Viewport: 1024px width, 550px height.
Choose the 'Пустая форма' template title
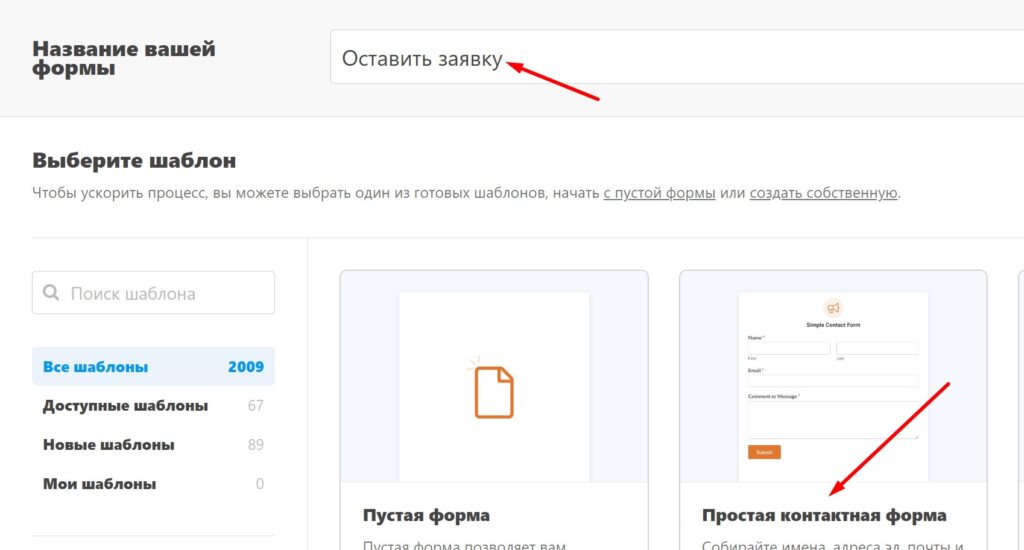(426, 515)
